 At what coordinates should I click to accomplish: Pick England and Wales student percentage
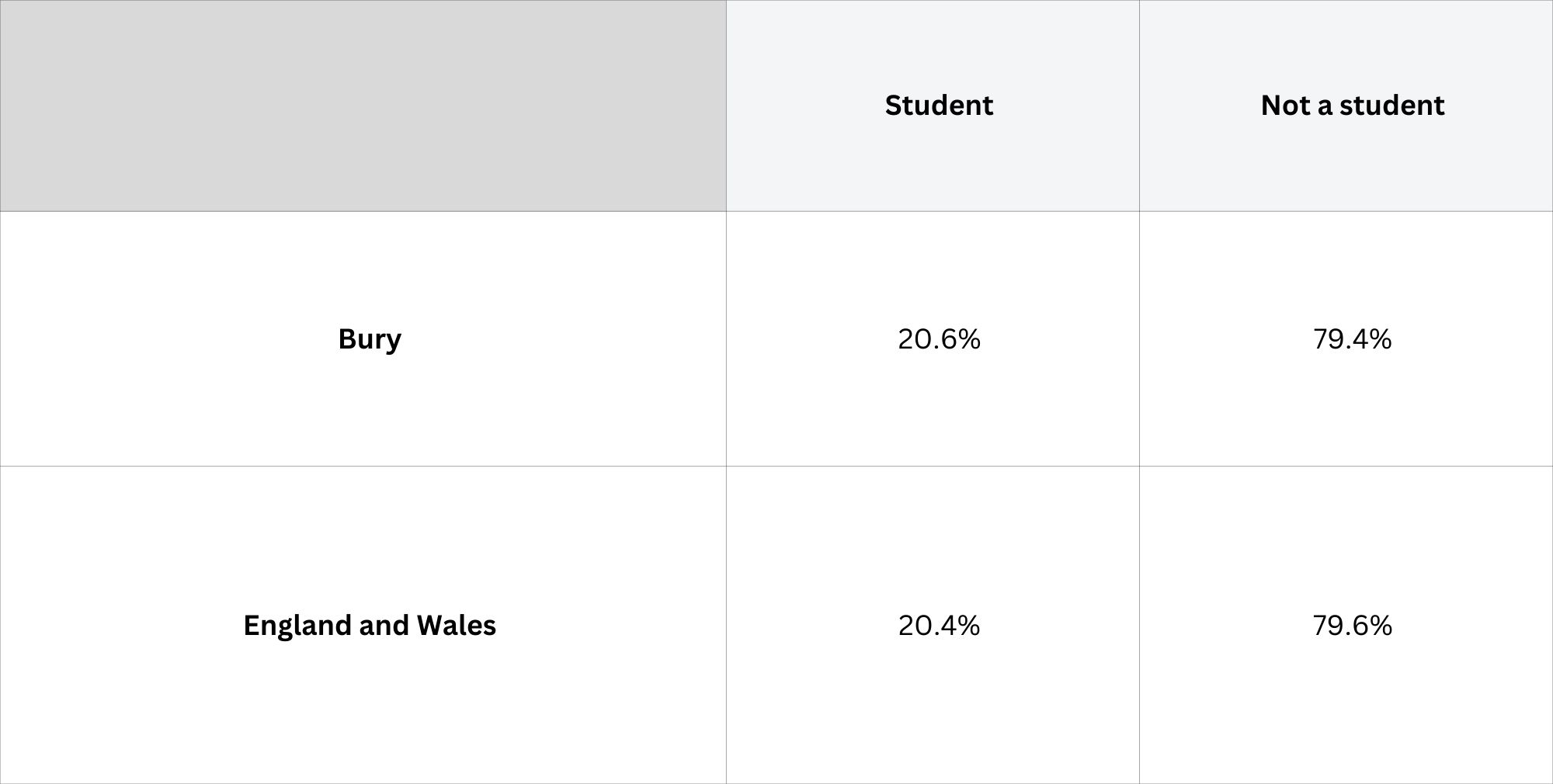click(939, 626)
